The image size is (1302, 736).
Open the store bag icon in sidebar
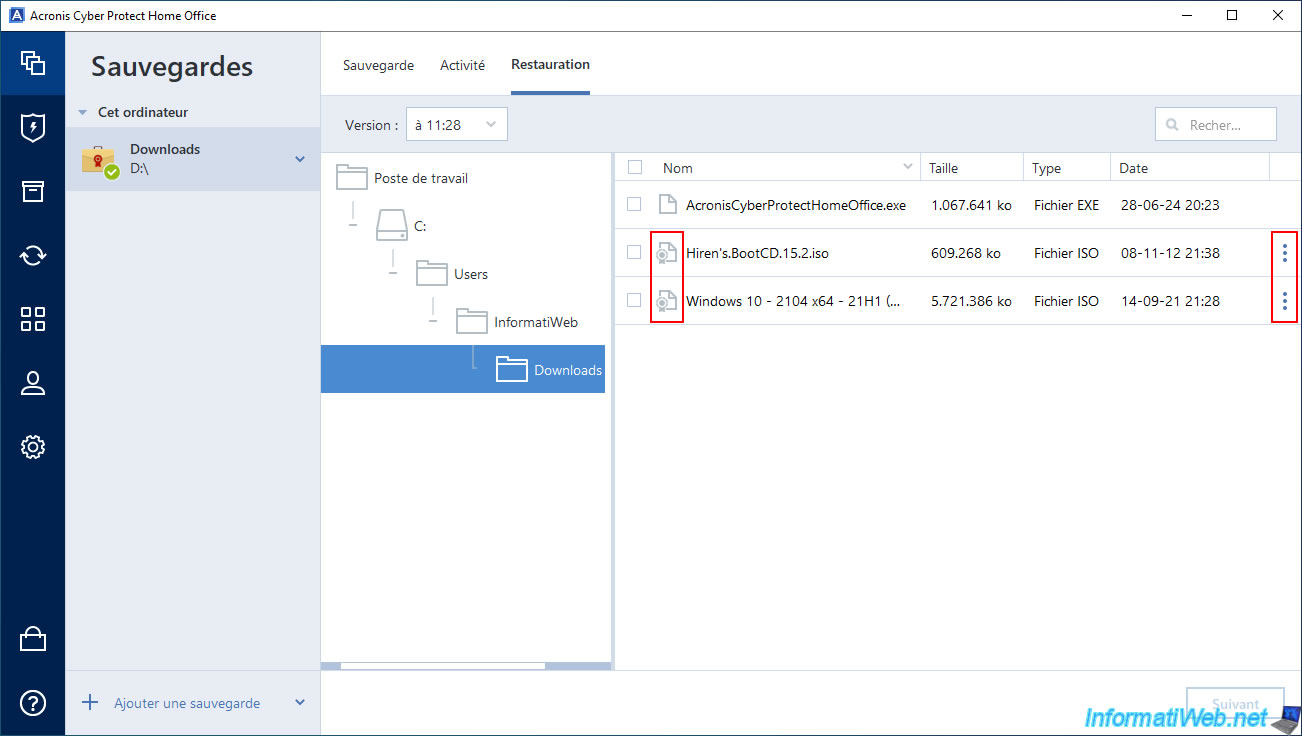pos(33,639)
